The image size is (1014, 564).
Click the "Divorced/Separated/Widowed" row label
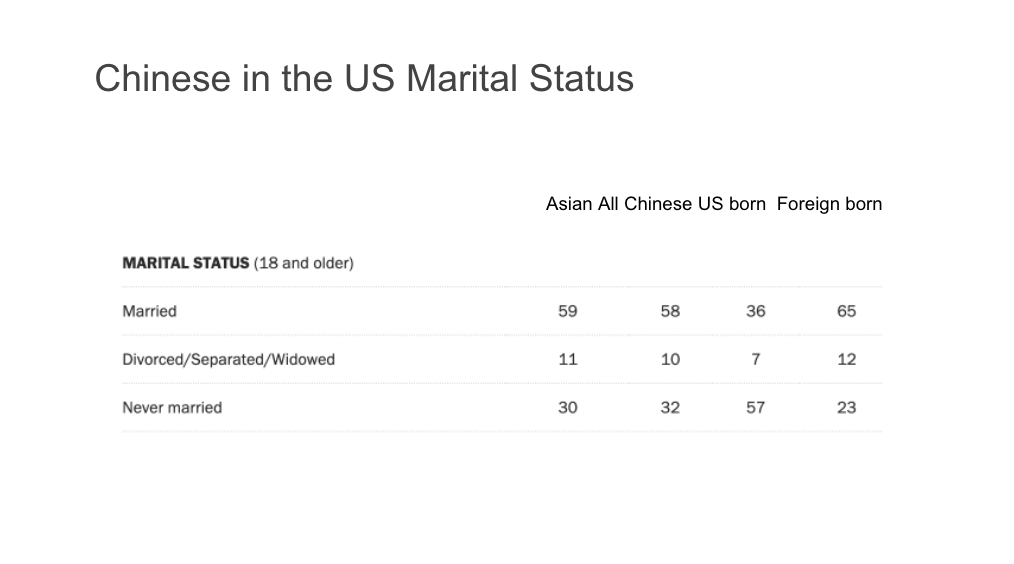[228, 359]
